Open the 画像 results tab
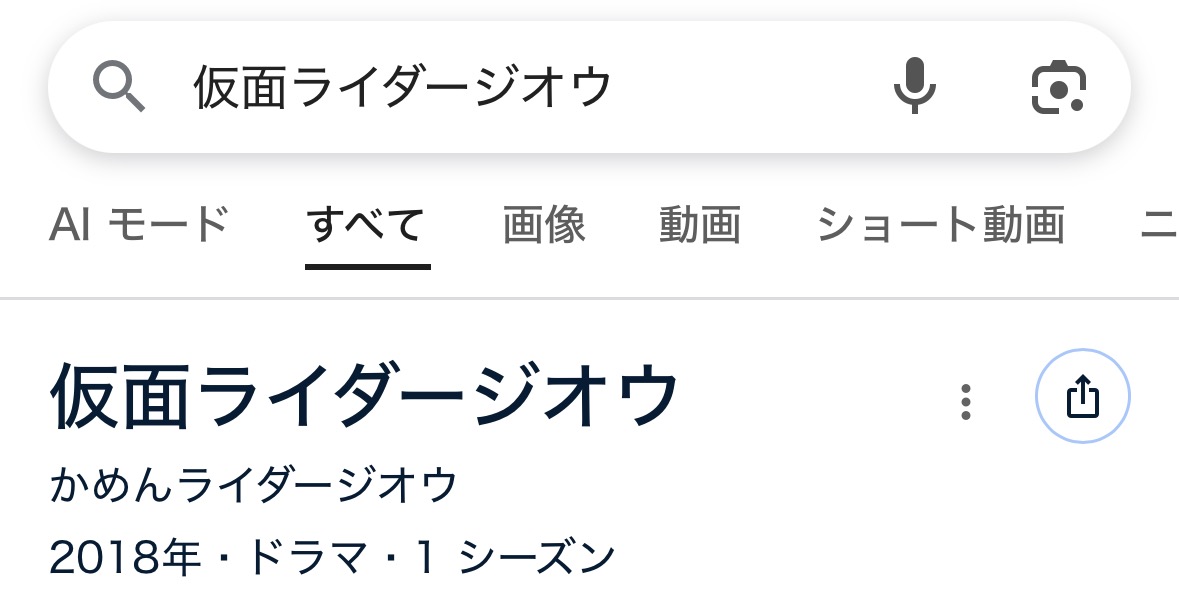 [544, 225]
